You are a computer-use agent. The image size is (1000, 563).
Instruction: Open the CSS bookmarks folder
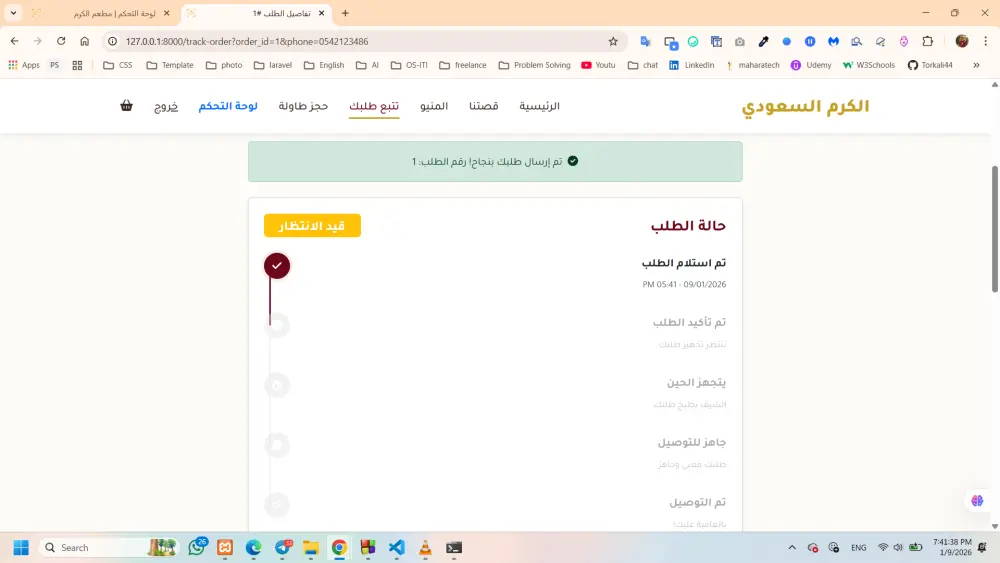[x=118, y=65]
